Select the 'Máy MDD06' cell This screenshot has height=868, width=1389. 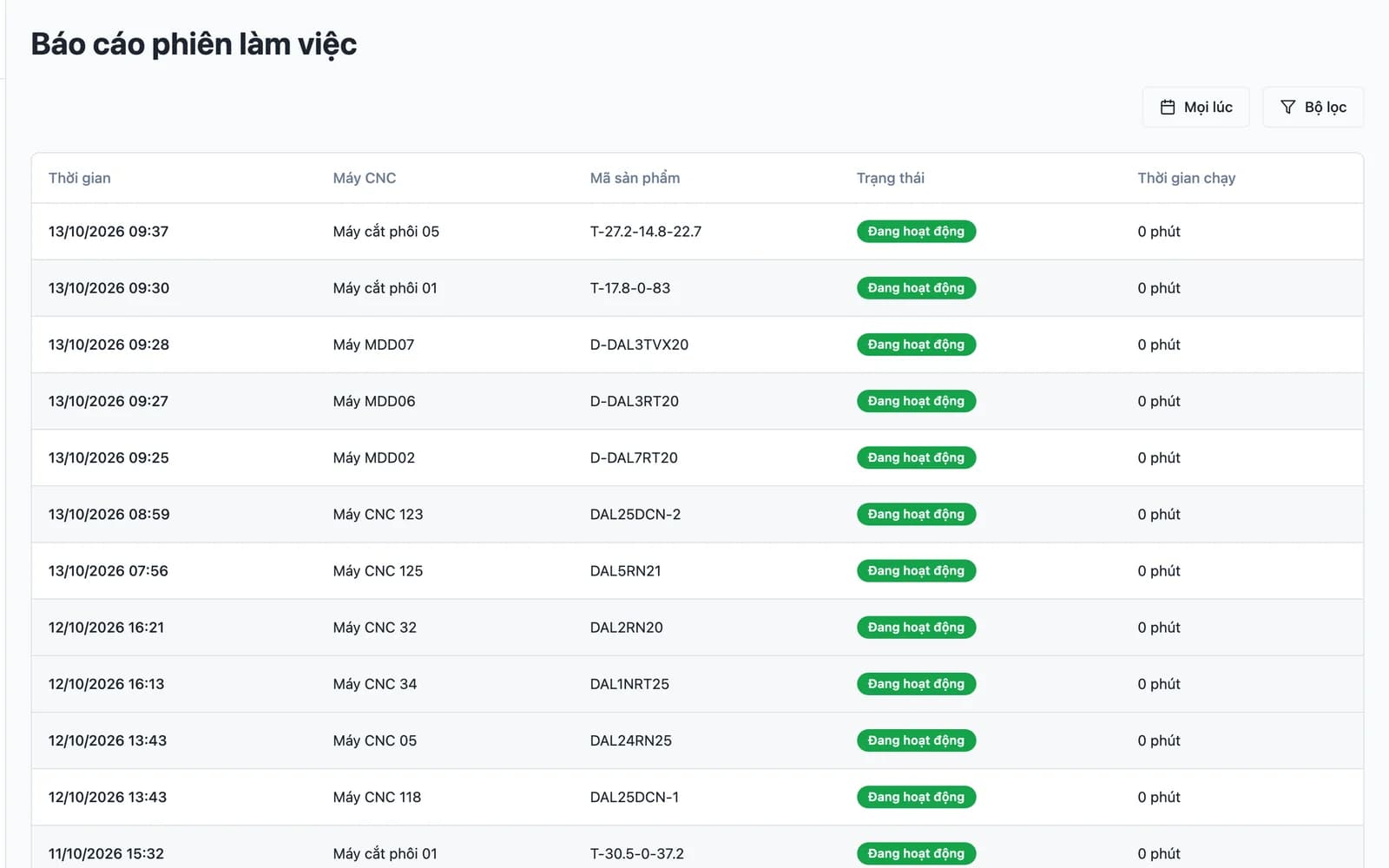point(374,401)
